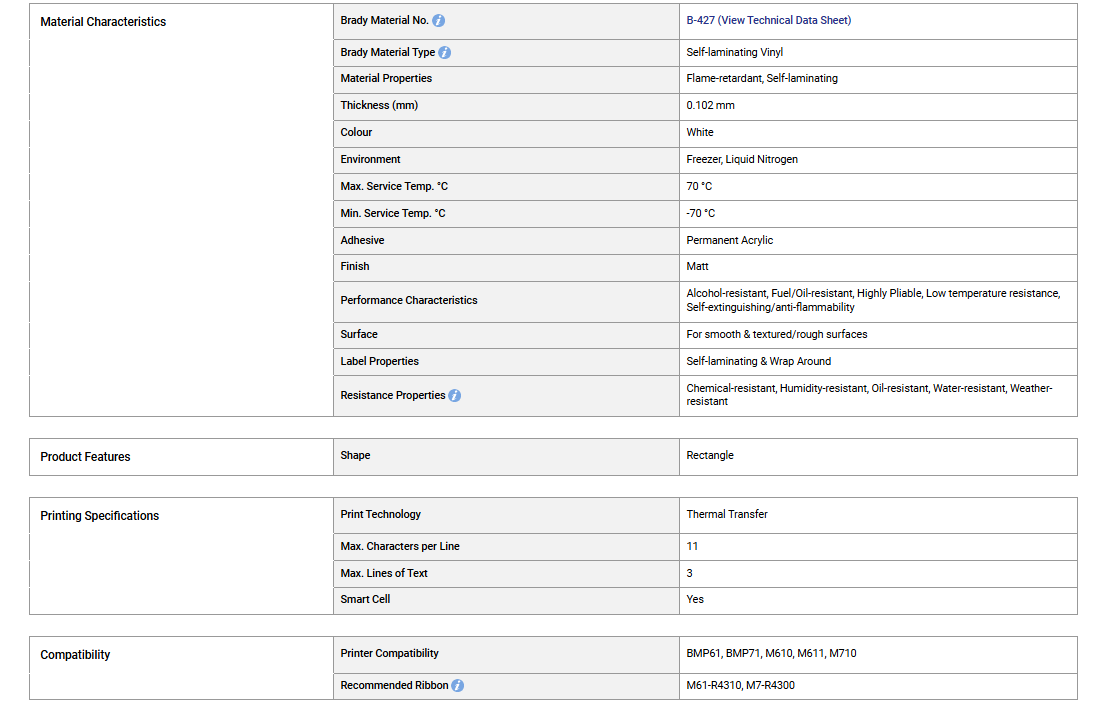
Task: Click info icon beside Recommended Ribbon
Action: pyautogui.click(x=457, y=686)
